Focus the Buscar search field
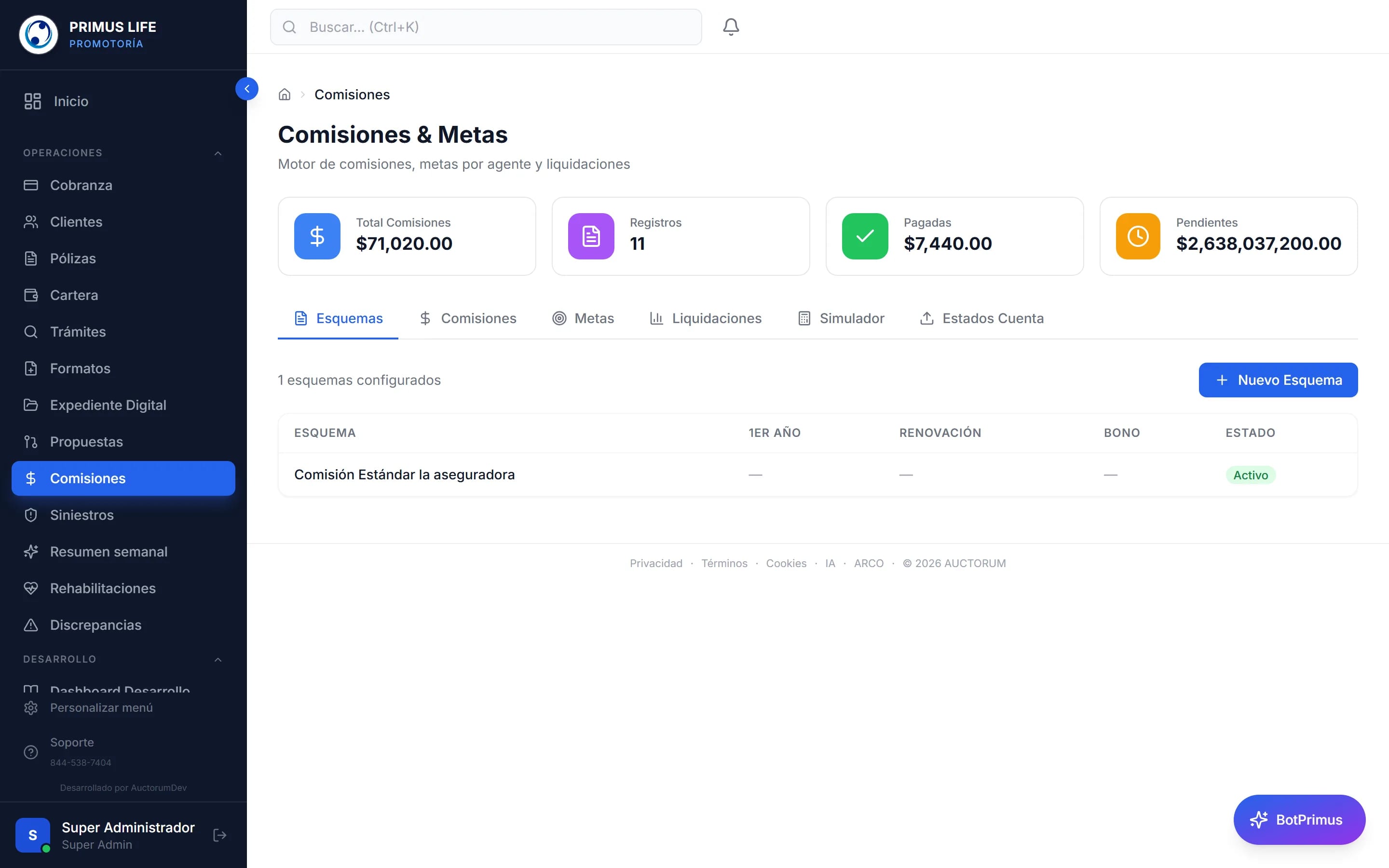This screenshot has height=868, width=1389. tap(486, 27)
